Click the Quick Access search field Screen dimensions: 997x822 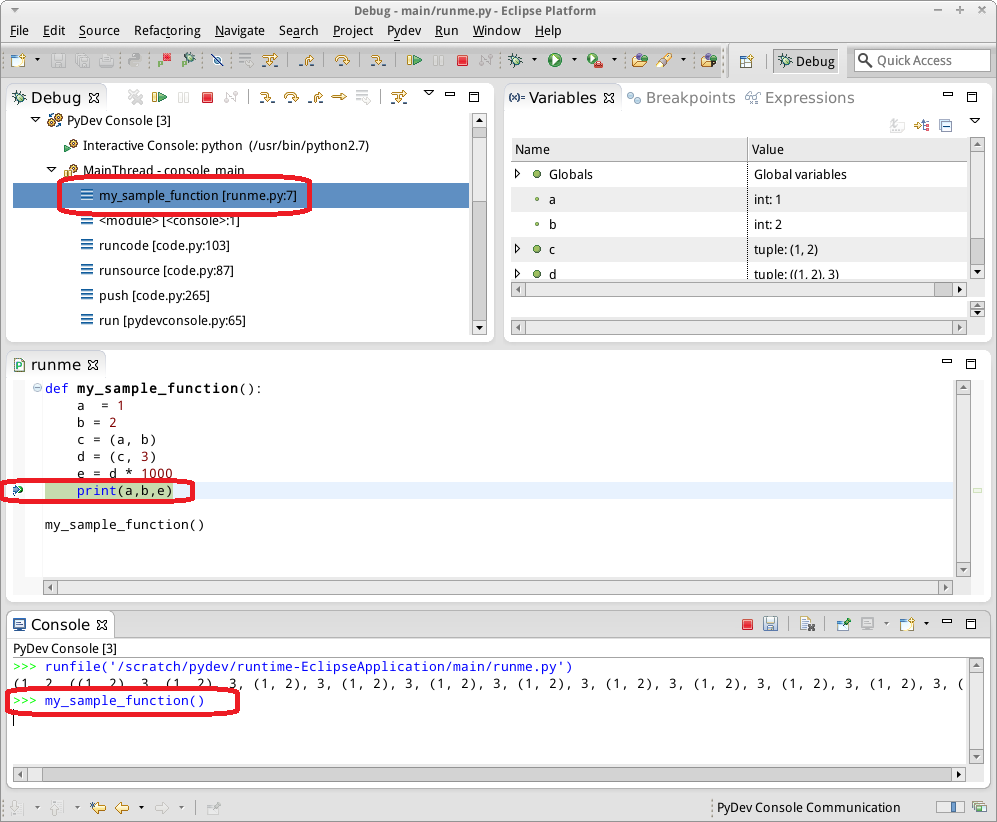[x=922, y=60]
